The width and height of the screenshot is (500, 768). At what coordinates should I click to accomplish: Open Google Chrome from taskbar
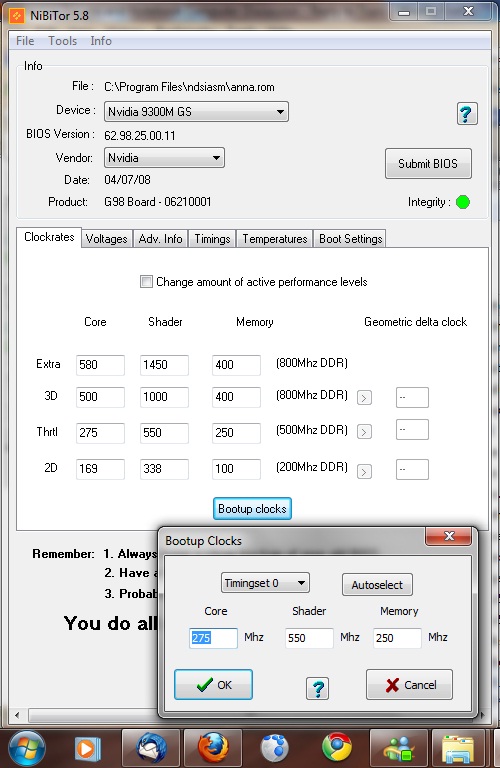[x=336, y=748]
